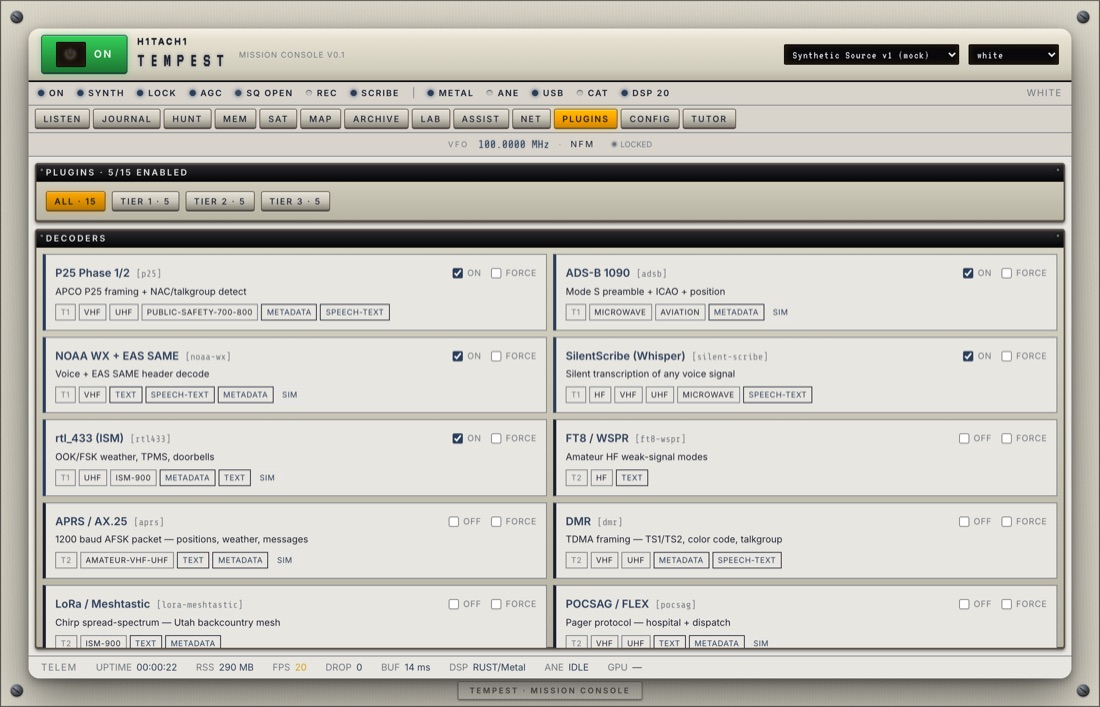Check FORCE for APRS / AX.25
This screenshot has width=1100, height=707.
(496, 522)
